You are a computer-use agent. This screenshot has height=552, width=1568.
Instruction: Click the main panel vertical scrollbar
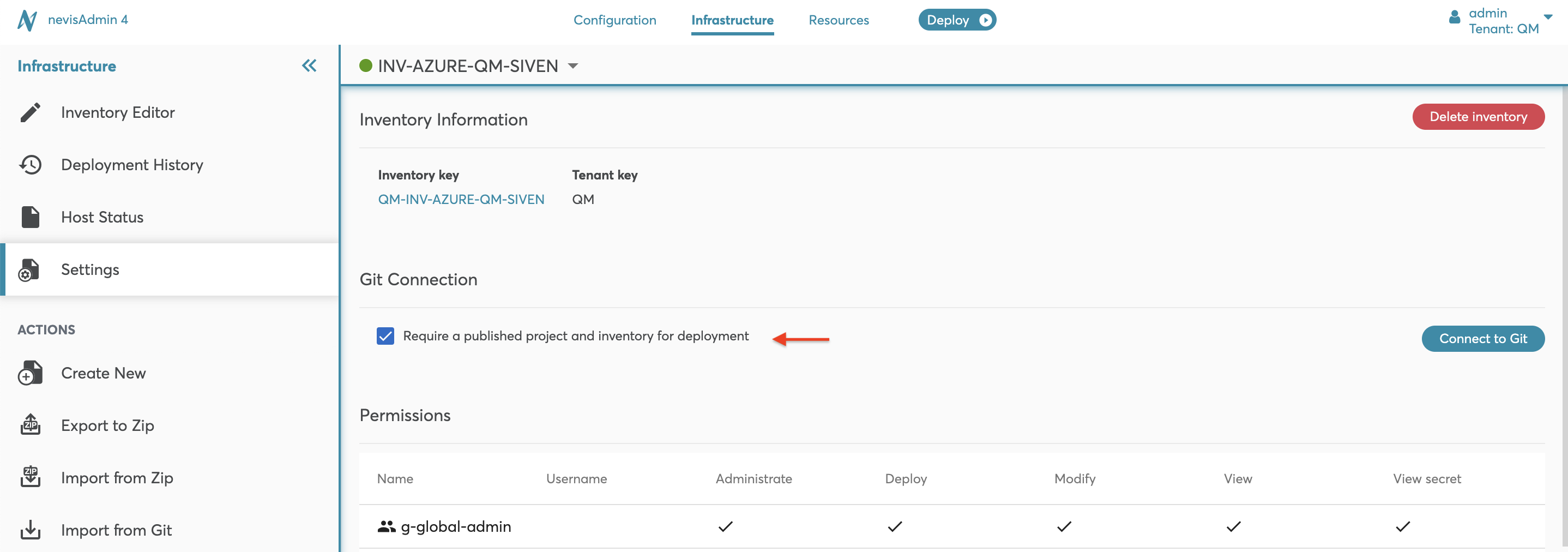(x=1564, y=317)
